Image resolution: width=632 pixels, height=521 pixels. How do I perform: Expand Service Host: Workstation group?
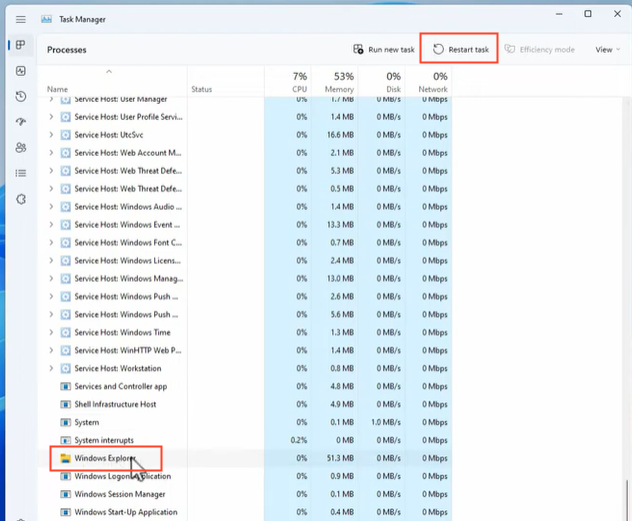[52, 369]
